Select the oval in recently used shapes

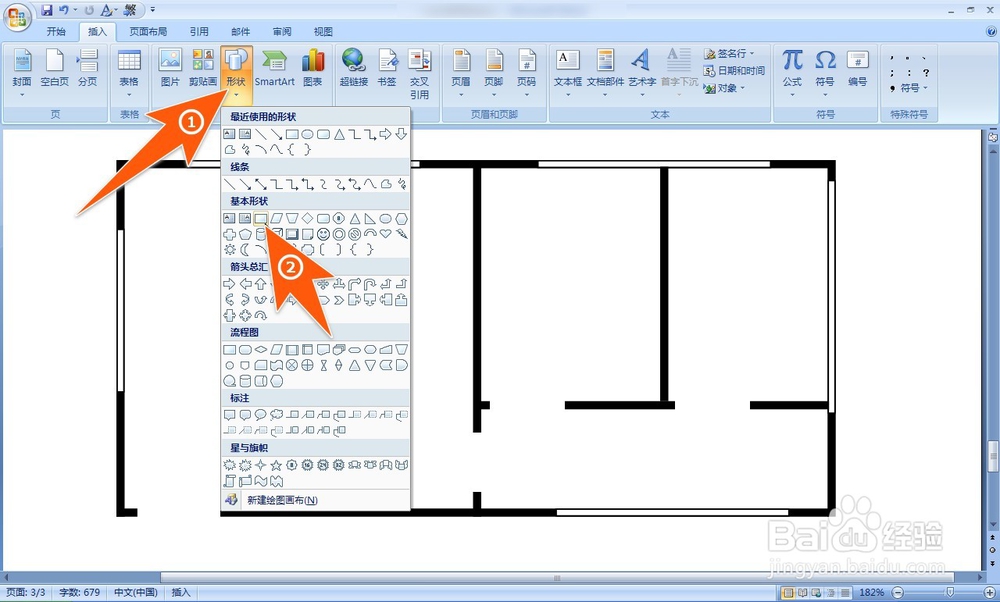coord(307,134)
